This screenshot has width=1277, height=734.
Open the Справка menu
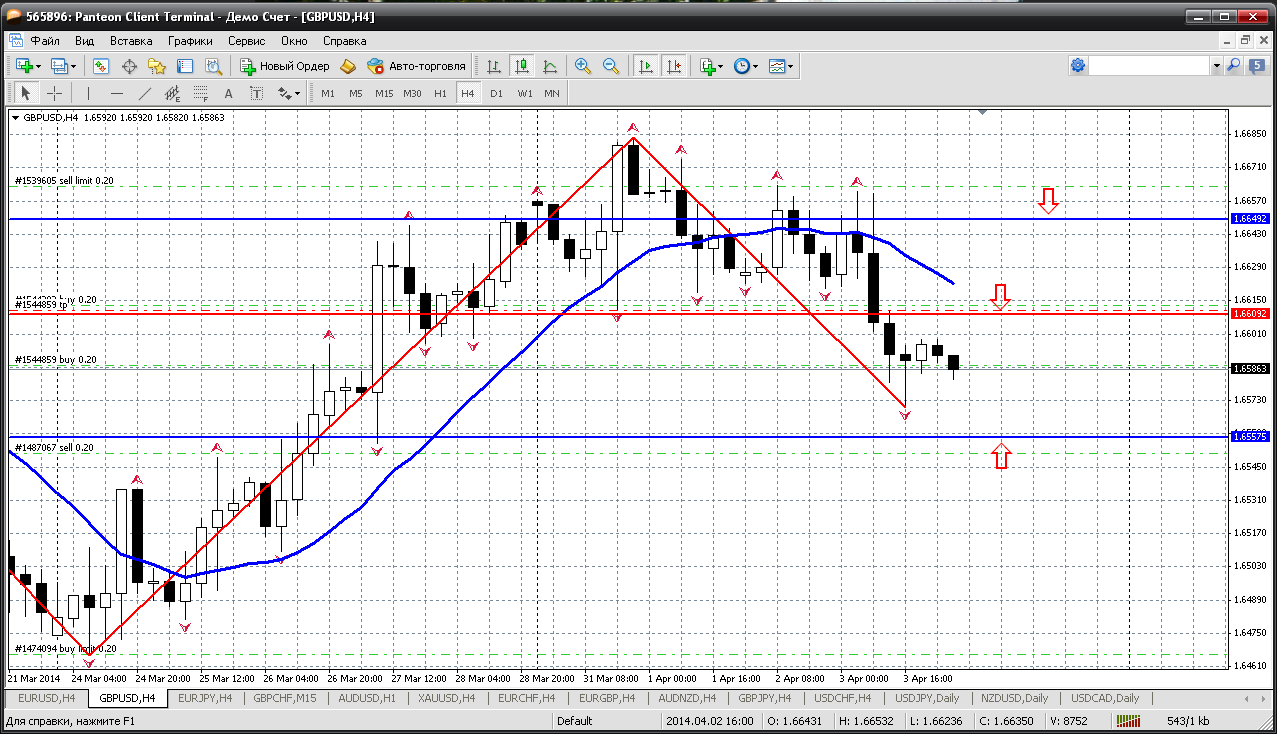(x=344, y=41)
